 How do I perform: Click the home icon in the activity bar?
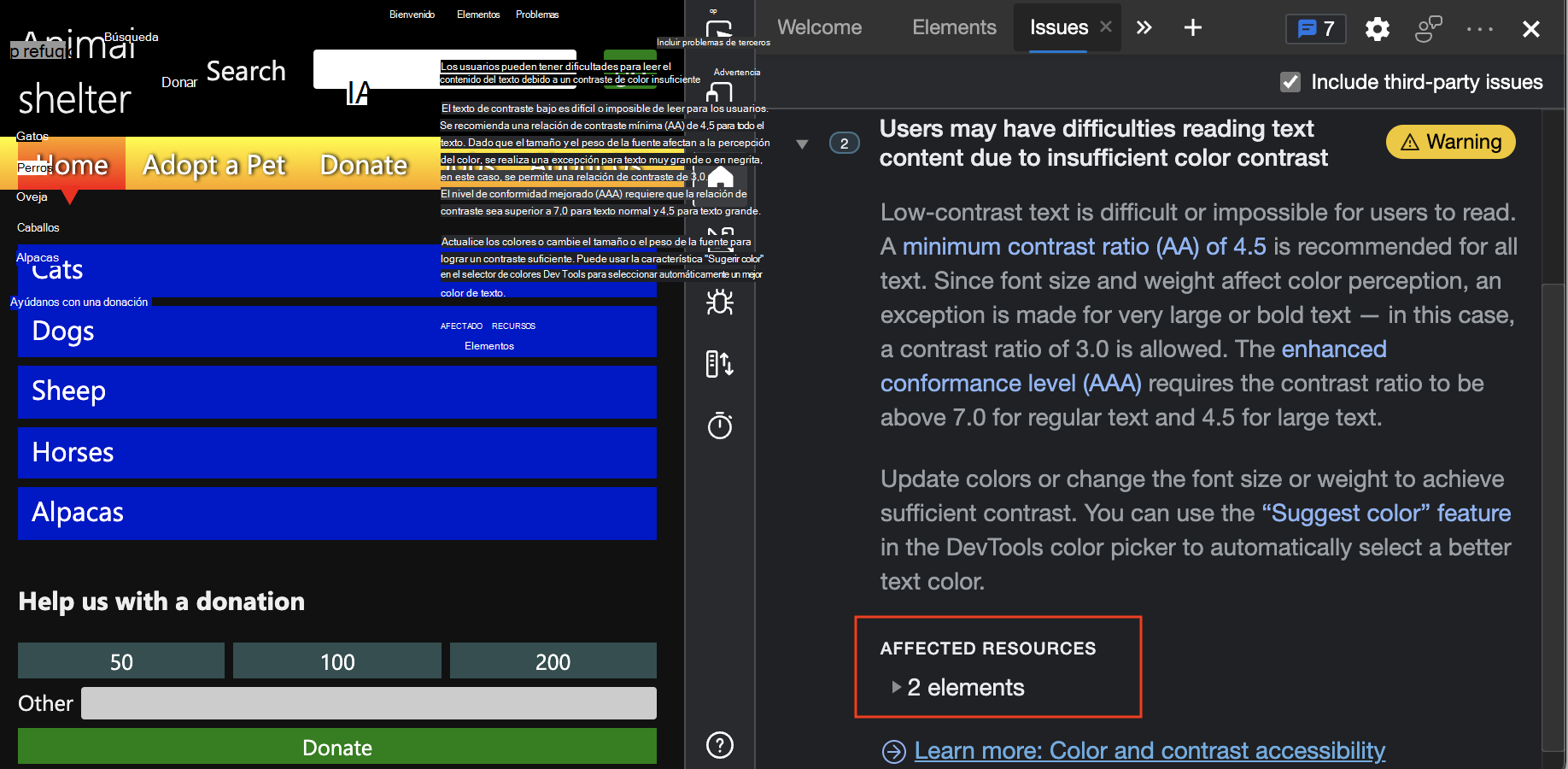722,175
